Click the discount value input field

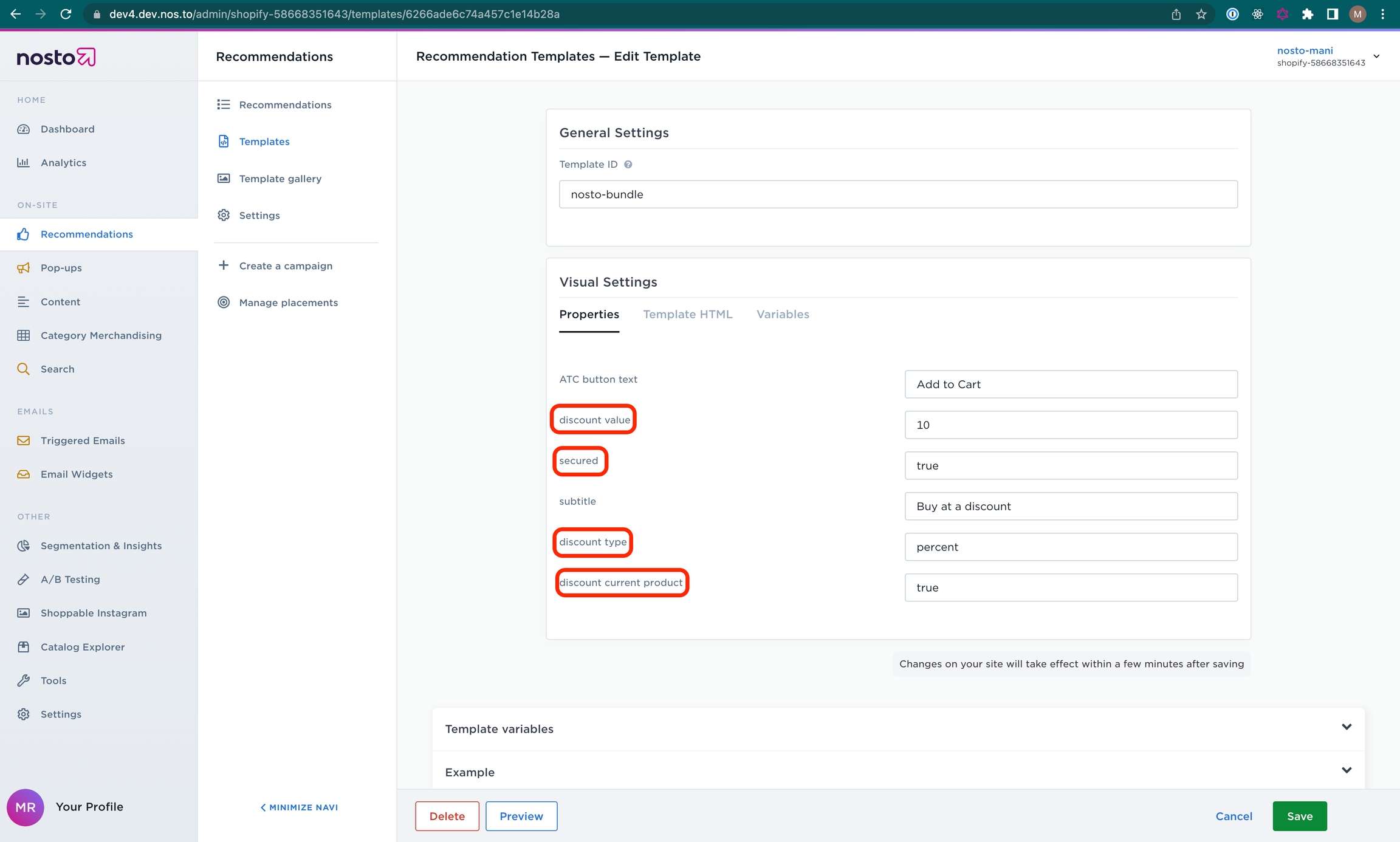tap(1071, 425)
